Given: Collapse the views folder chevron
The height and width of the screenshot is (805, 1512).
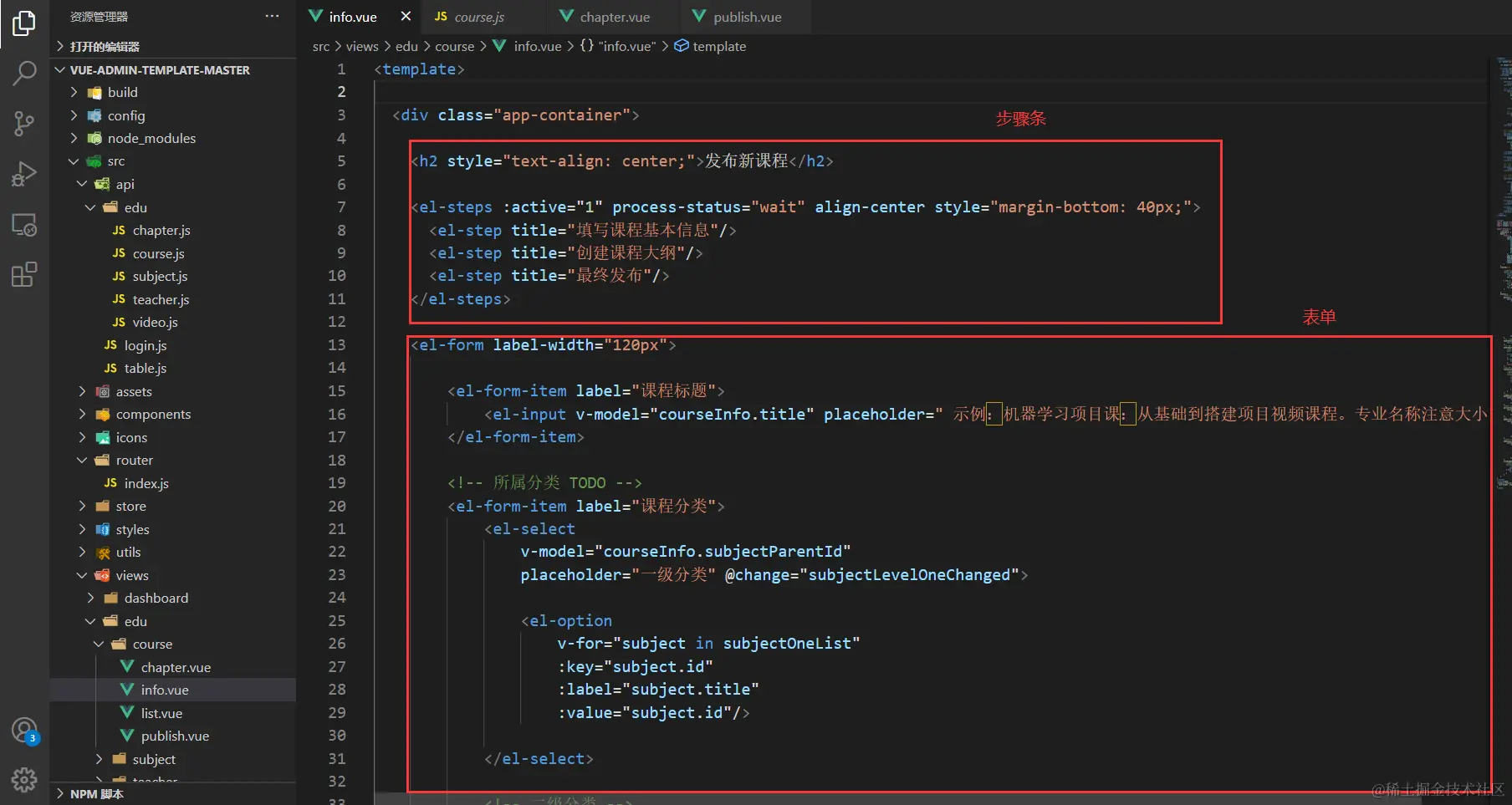Looking at the screenshot, I should (x=82, y=575).
